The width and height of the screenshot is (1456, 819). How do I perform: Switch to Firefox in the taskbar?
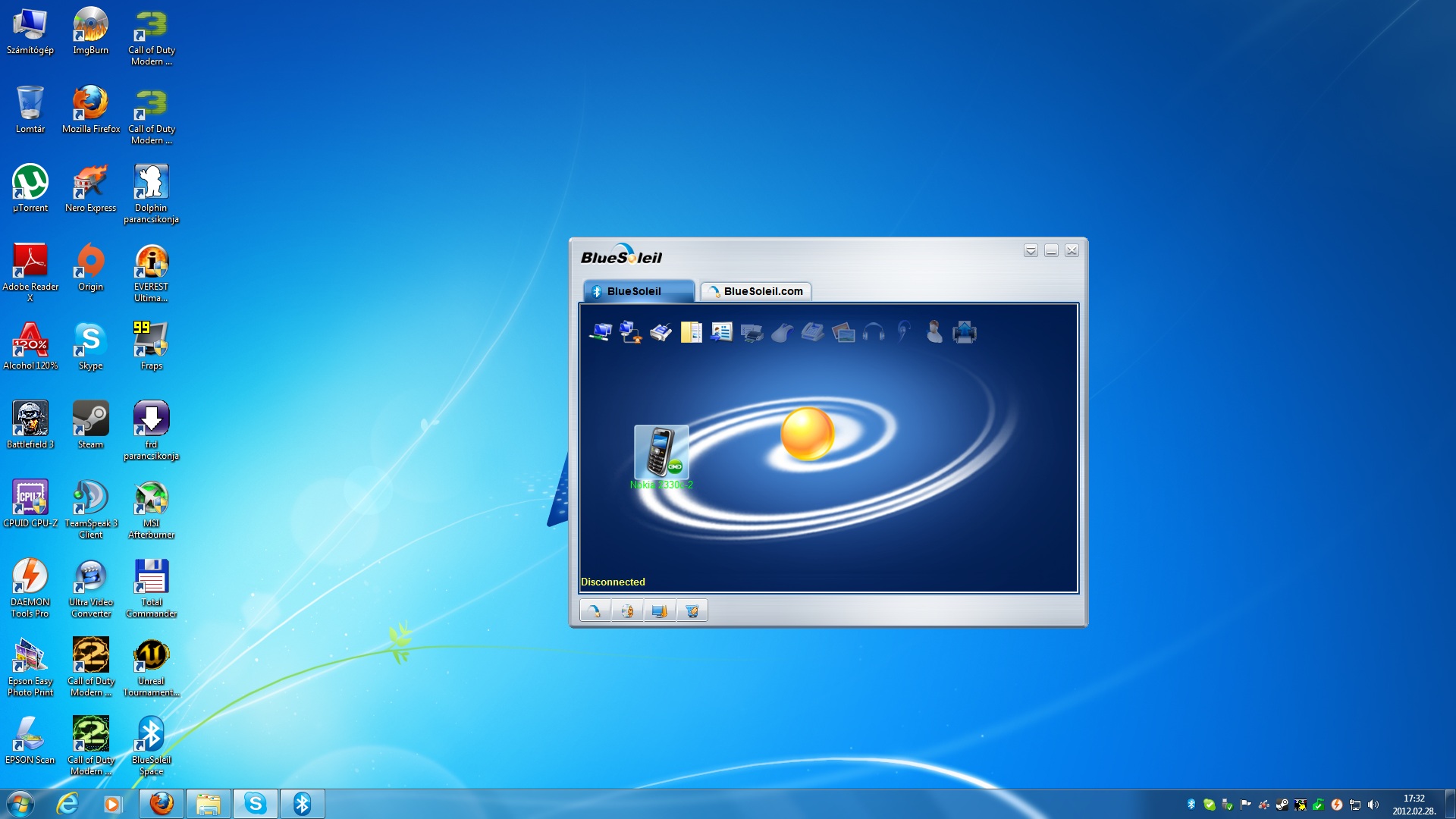[x=161, y=804]
